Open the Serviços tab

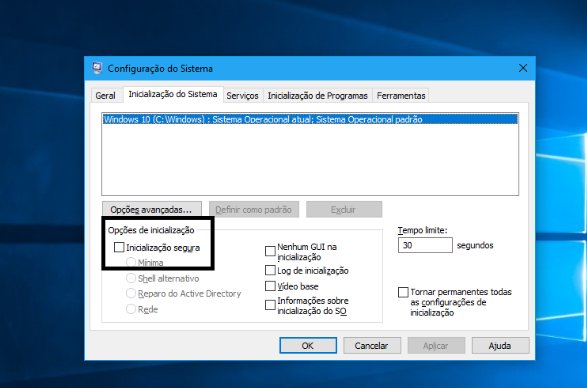(x=242, y=96)
